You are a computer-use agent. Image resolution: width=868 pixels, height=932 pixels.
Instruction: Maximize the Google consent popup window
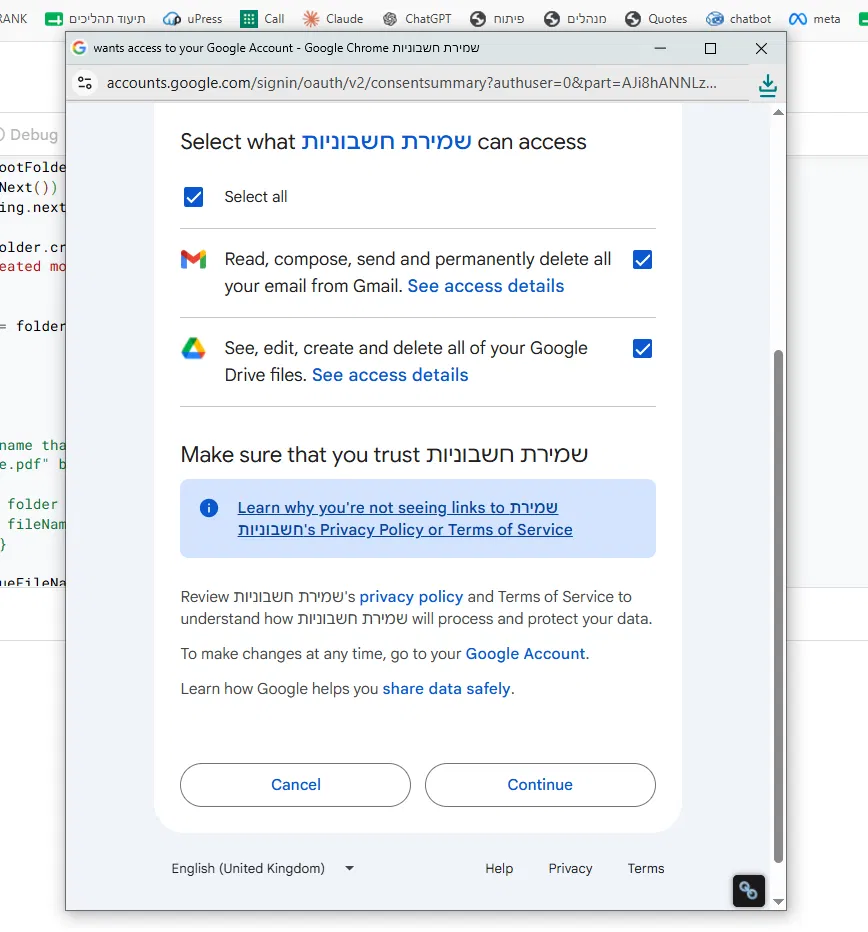click(x=710, y=48)
